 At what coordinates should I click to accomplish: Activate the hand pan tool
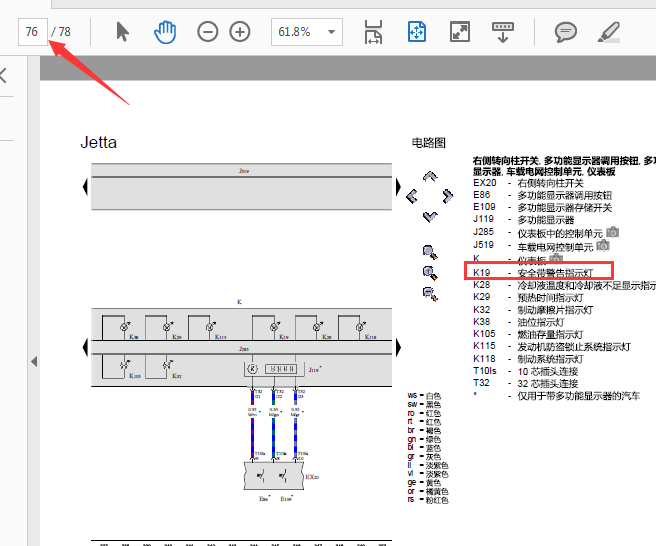click(x=165, y=32)
